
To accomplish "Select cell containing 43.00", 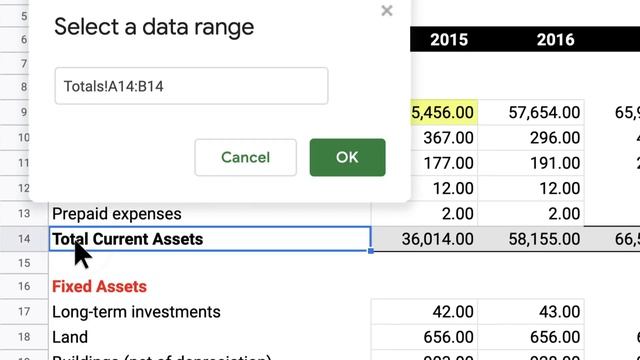I will click(x=531, y=312).
